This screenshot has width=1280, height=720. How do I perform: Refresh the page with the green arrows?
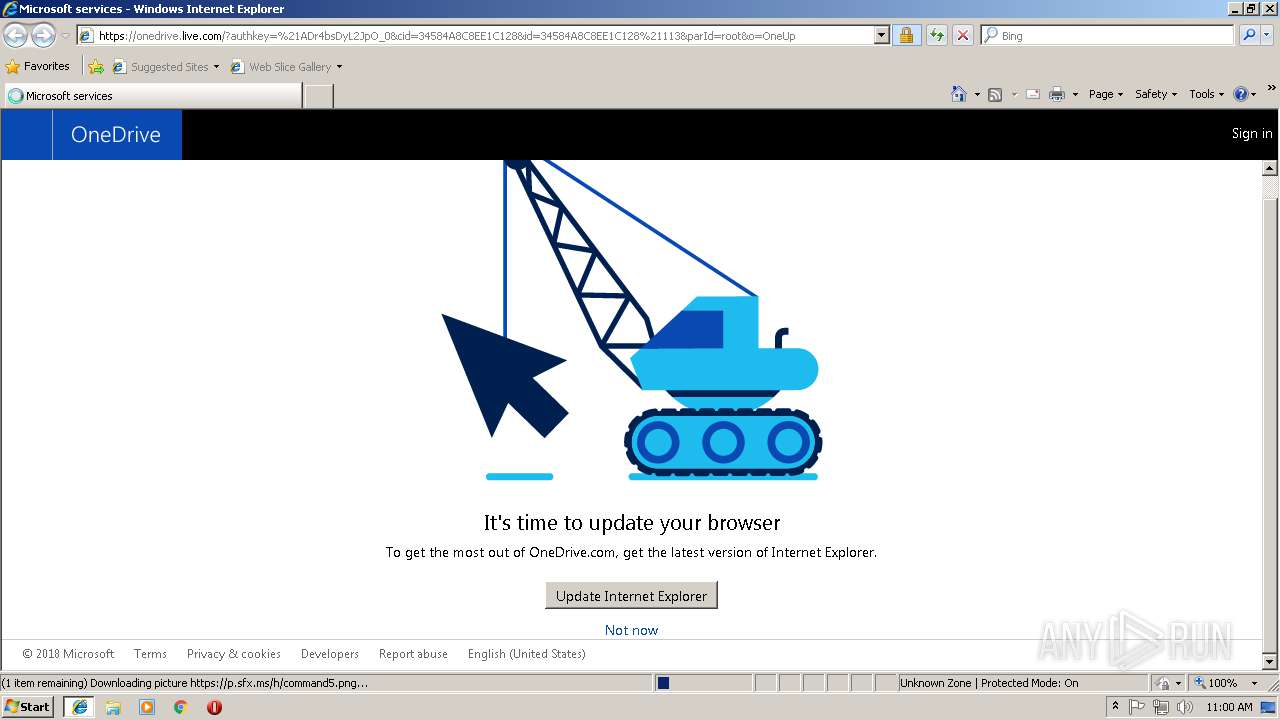(x=936, y=36)
